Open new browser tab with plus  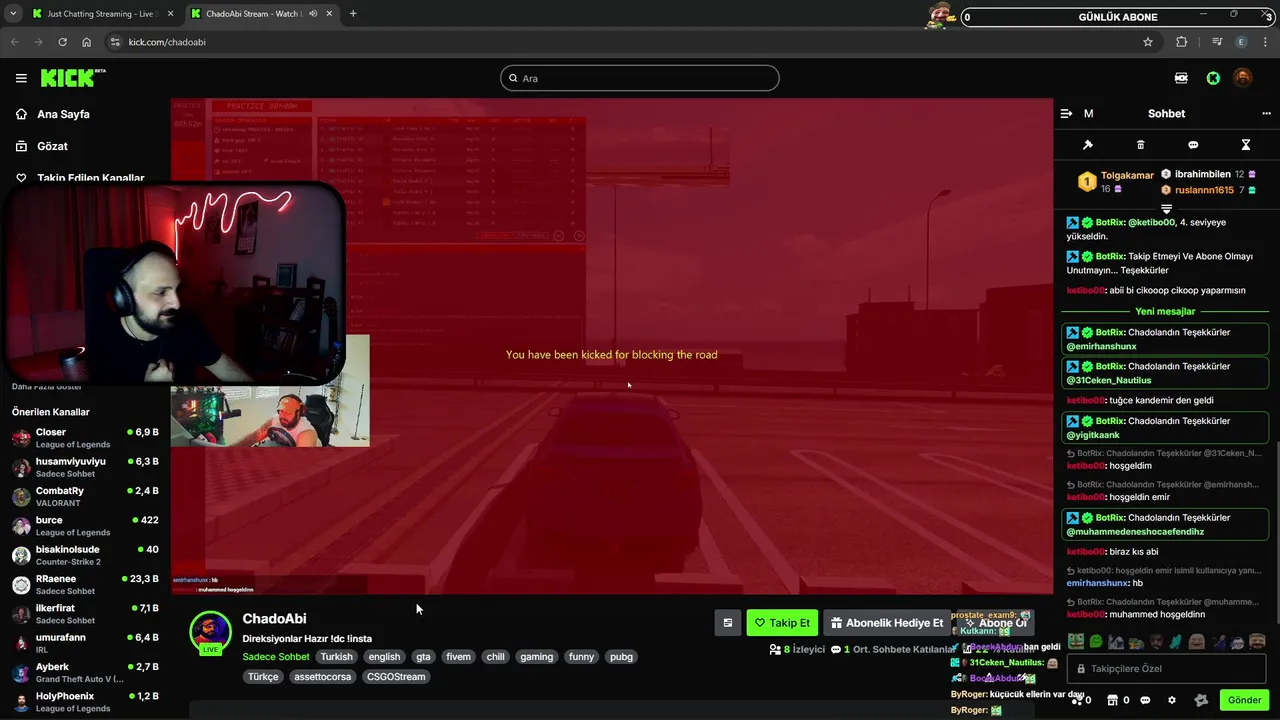click(353, 14)
